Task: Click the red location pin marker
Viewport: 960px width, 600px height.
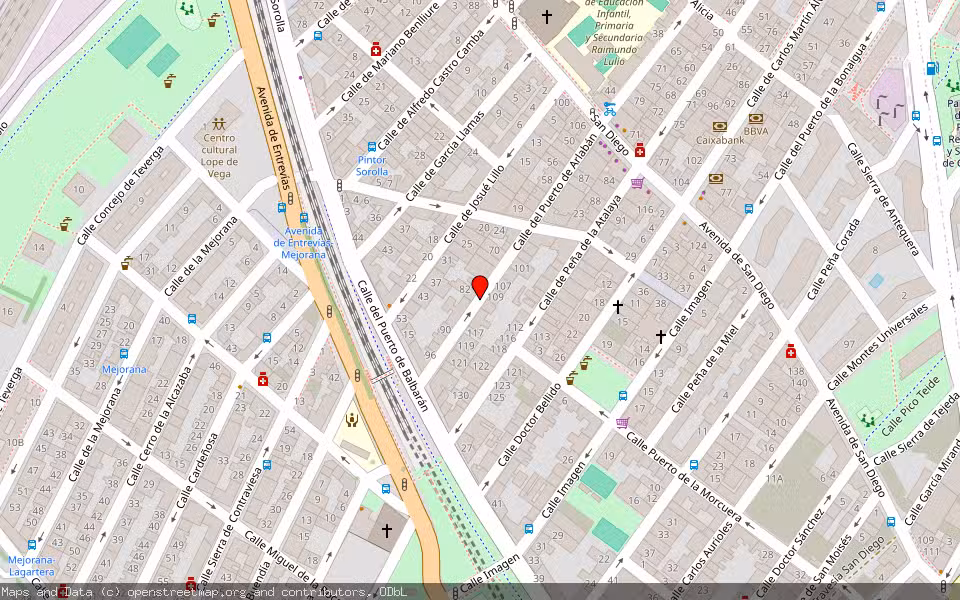Action: pos(480,287)
